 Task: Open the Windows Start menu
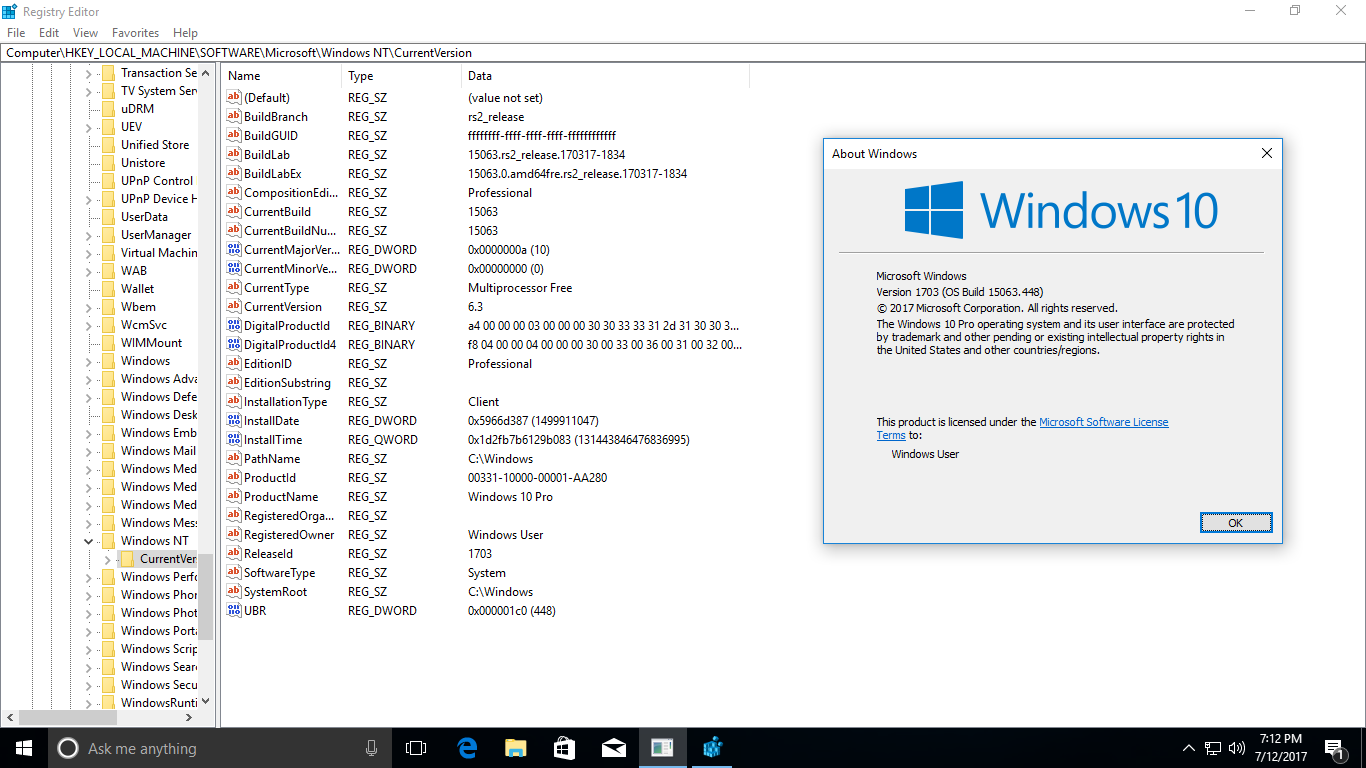[24, 748]
